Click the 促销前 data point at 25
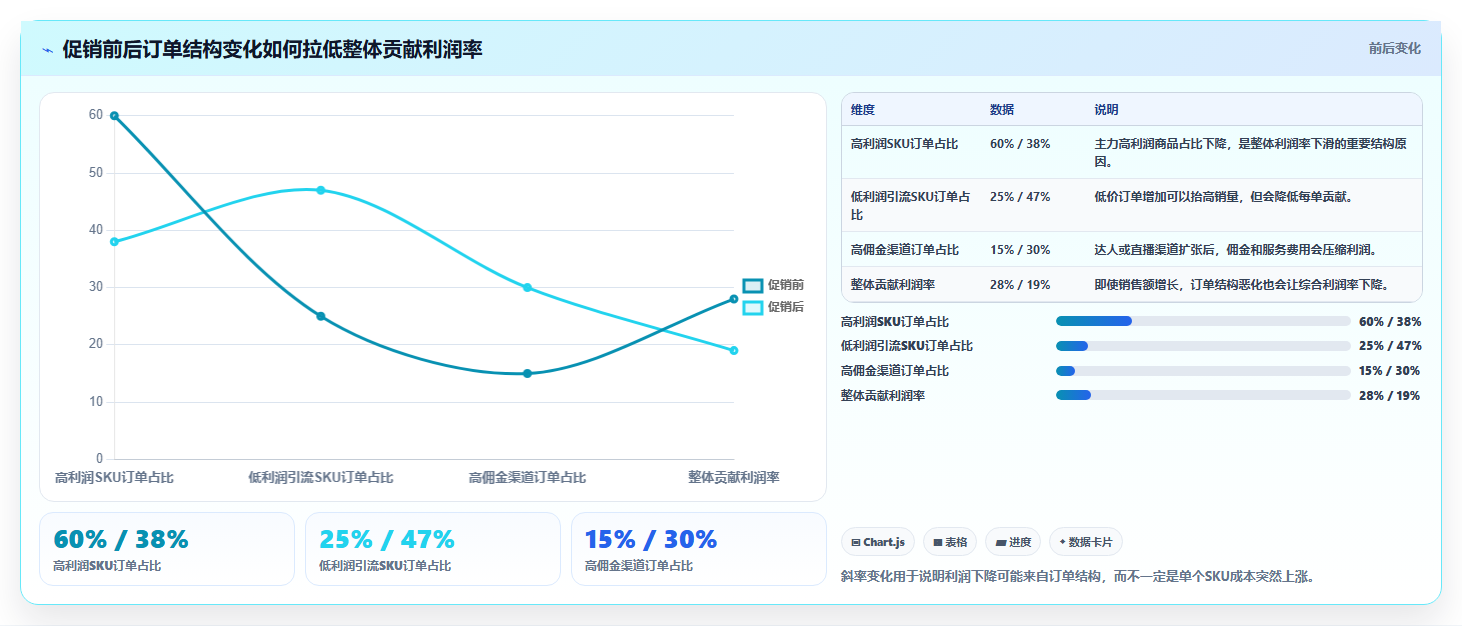This screenshot has height=626, width=1462. tap(321, 316)
